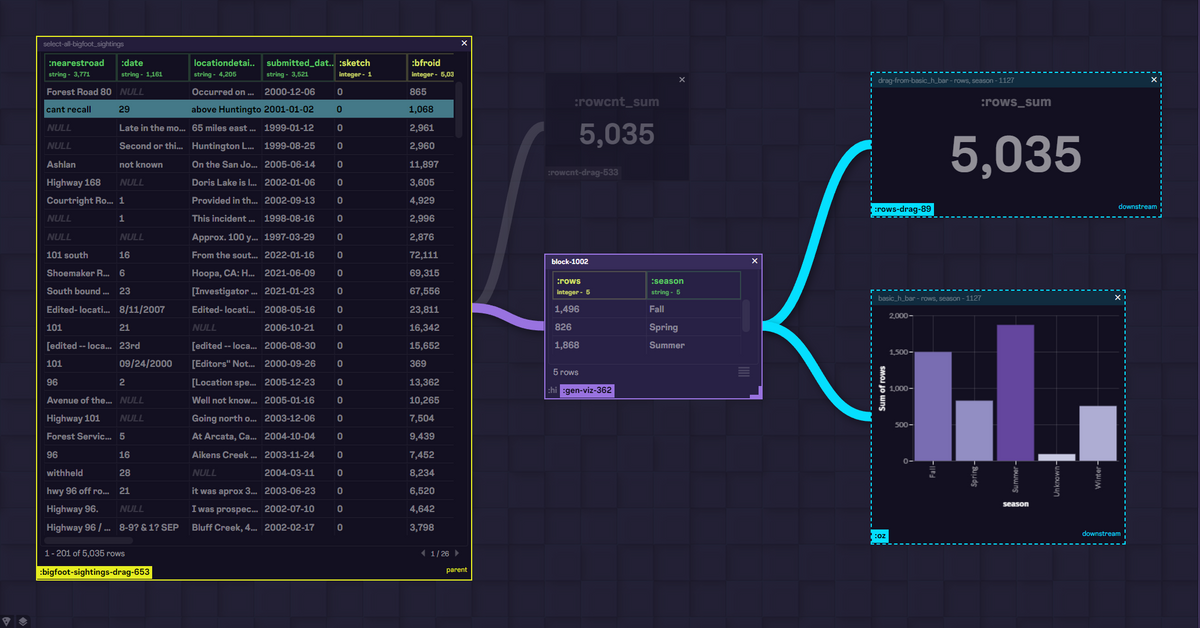
Task: Click the resize corner handle of block-1002
Action: point(757,394)
